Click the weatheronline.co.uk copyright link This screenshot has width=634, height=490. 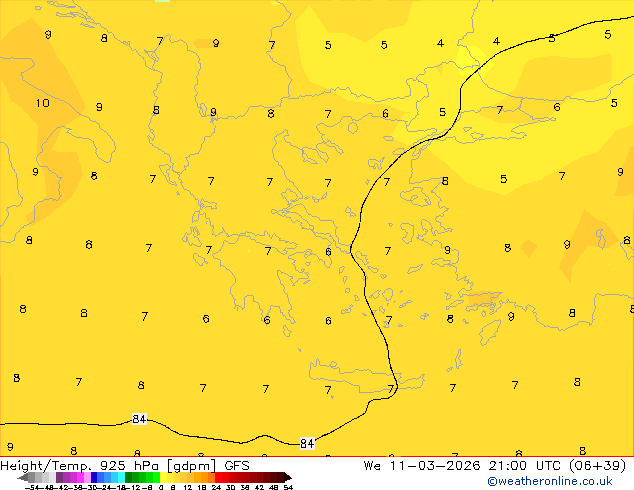point(550,481)
